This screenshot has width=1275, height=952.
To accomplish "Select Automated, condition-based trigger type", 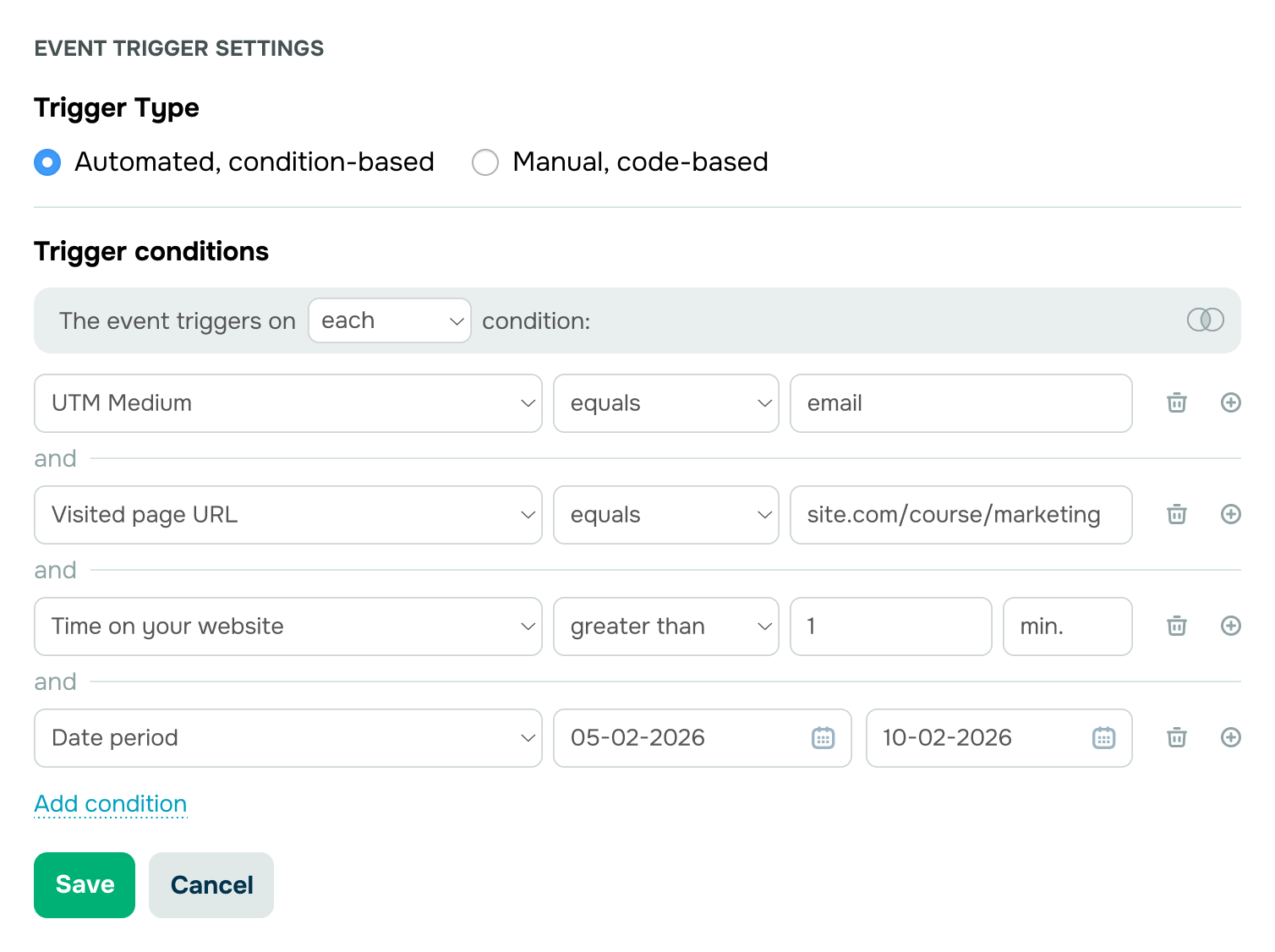I will [x=47, y=161].
